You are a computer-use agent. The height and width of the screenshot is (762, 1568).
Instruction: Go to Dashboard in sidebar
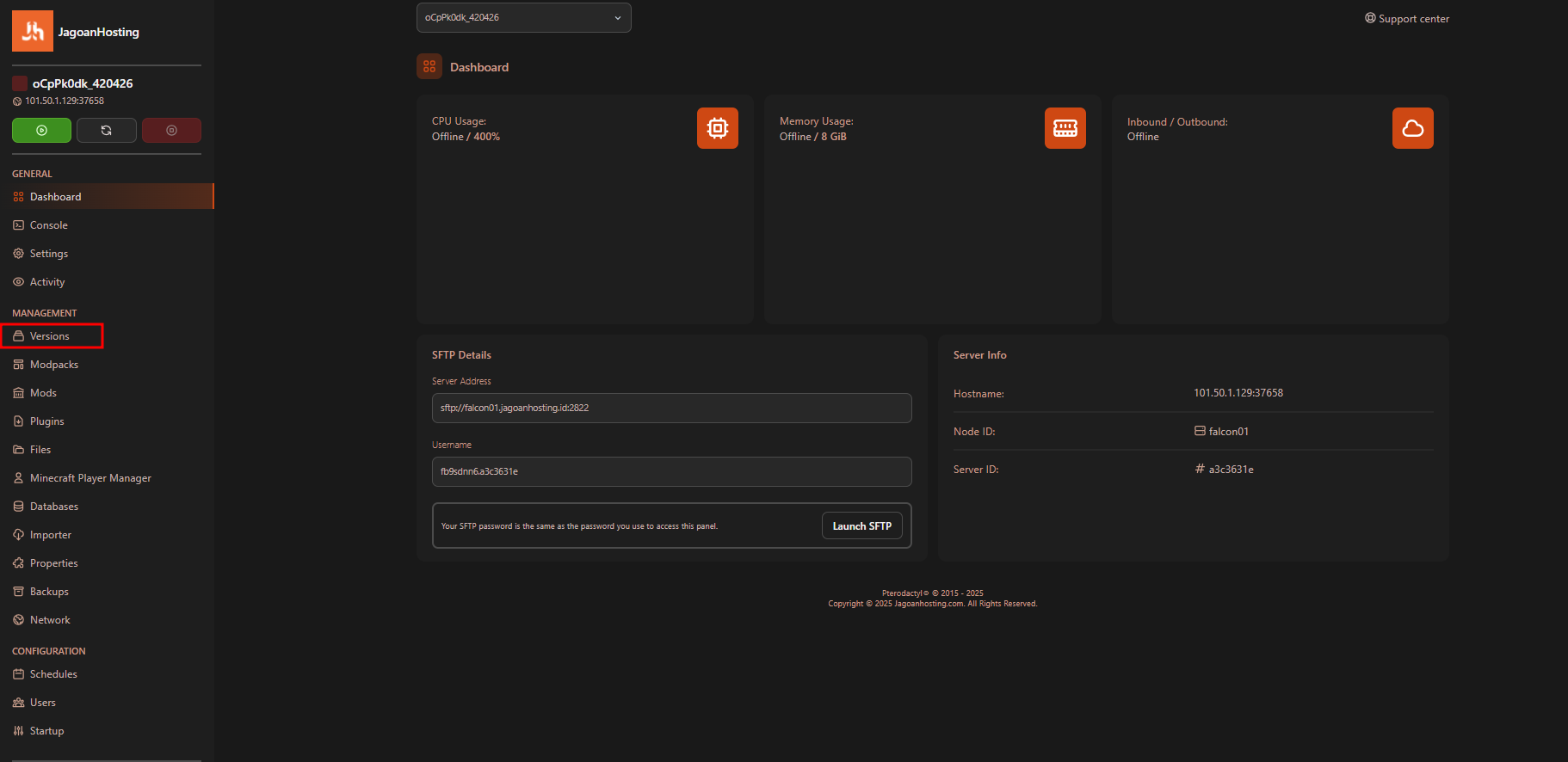107,196
